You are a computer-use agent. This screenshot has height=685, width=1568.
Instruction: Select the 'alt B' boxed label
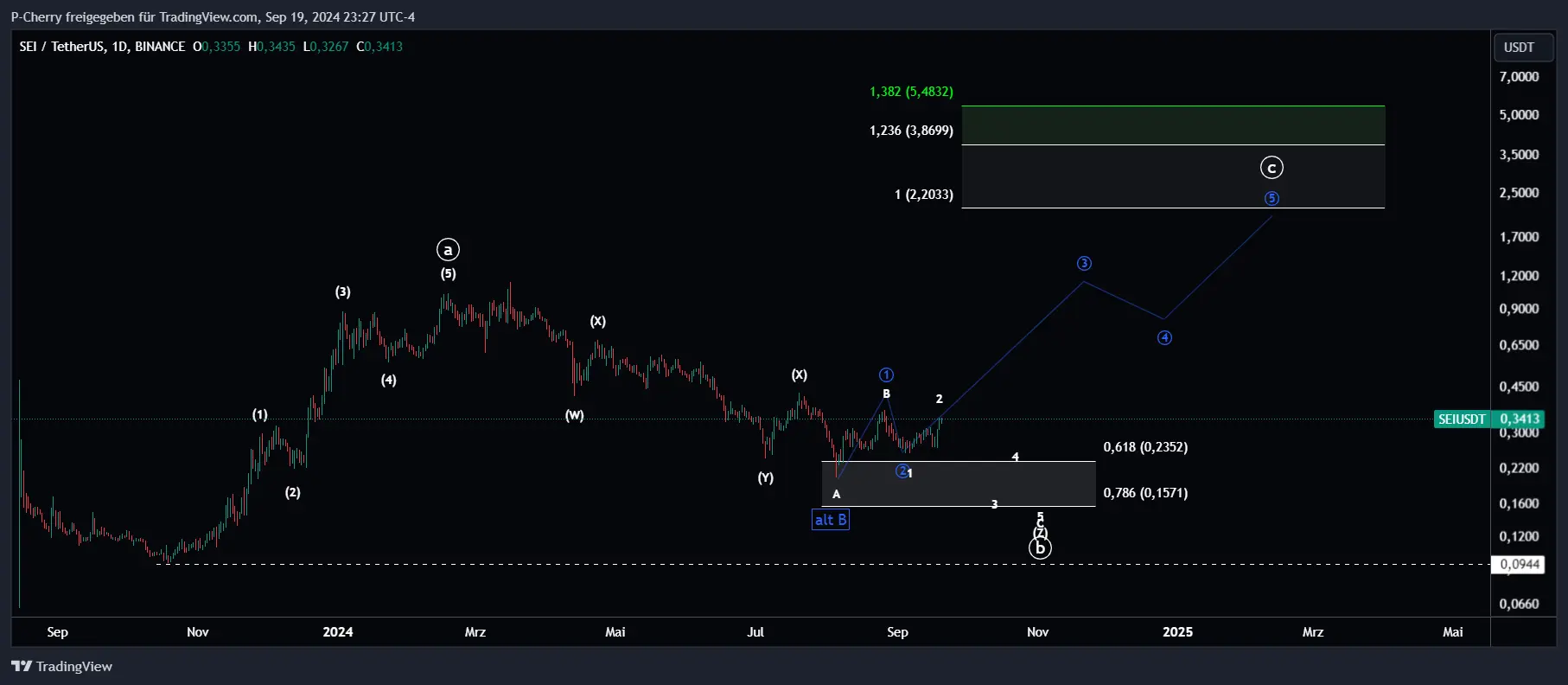tap(831, 520)
